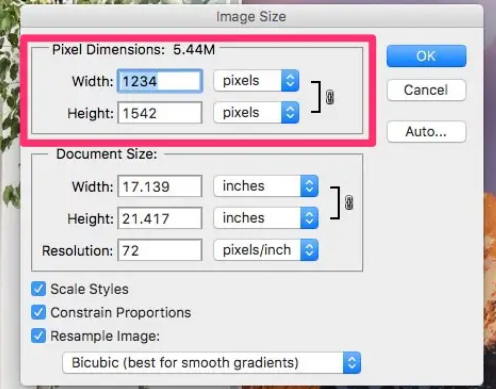Click the pixel dimensions chain link icon
The width and height of the screenshot is (496, 389).
click(x=329, y=97)
